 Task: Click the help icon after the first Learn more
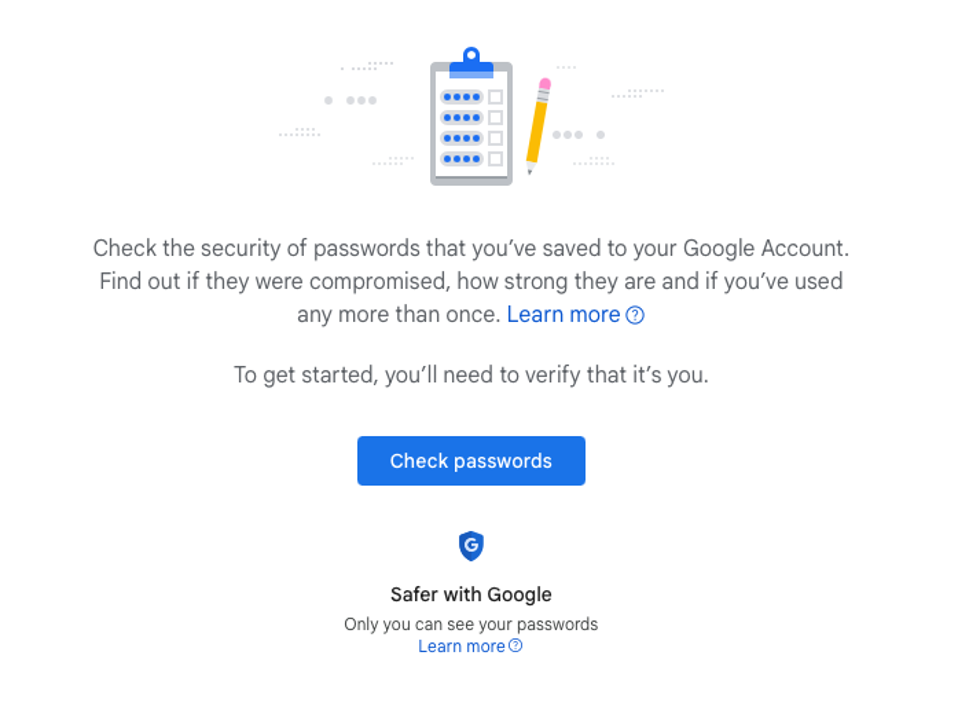(x=635, y=314)
